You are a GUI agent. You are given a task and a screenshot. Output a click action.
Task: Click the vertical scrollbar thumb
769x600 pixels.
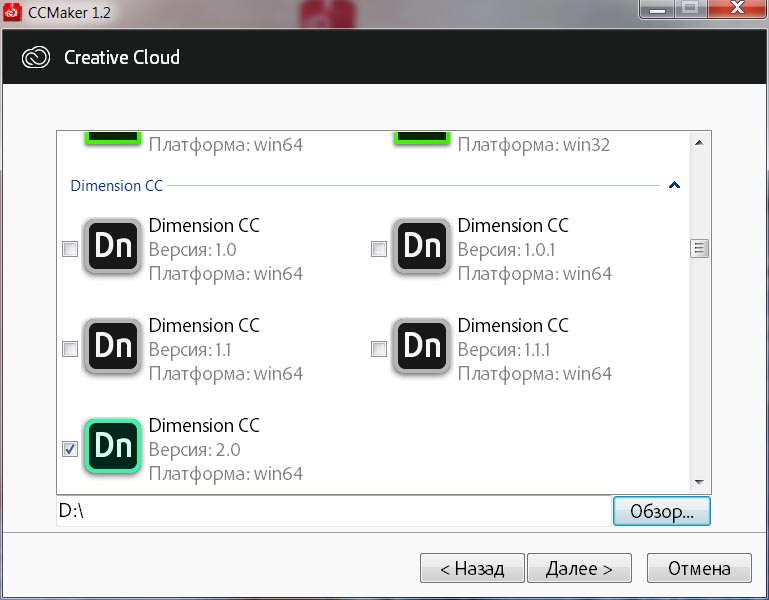coord(699,249)
